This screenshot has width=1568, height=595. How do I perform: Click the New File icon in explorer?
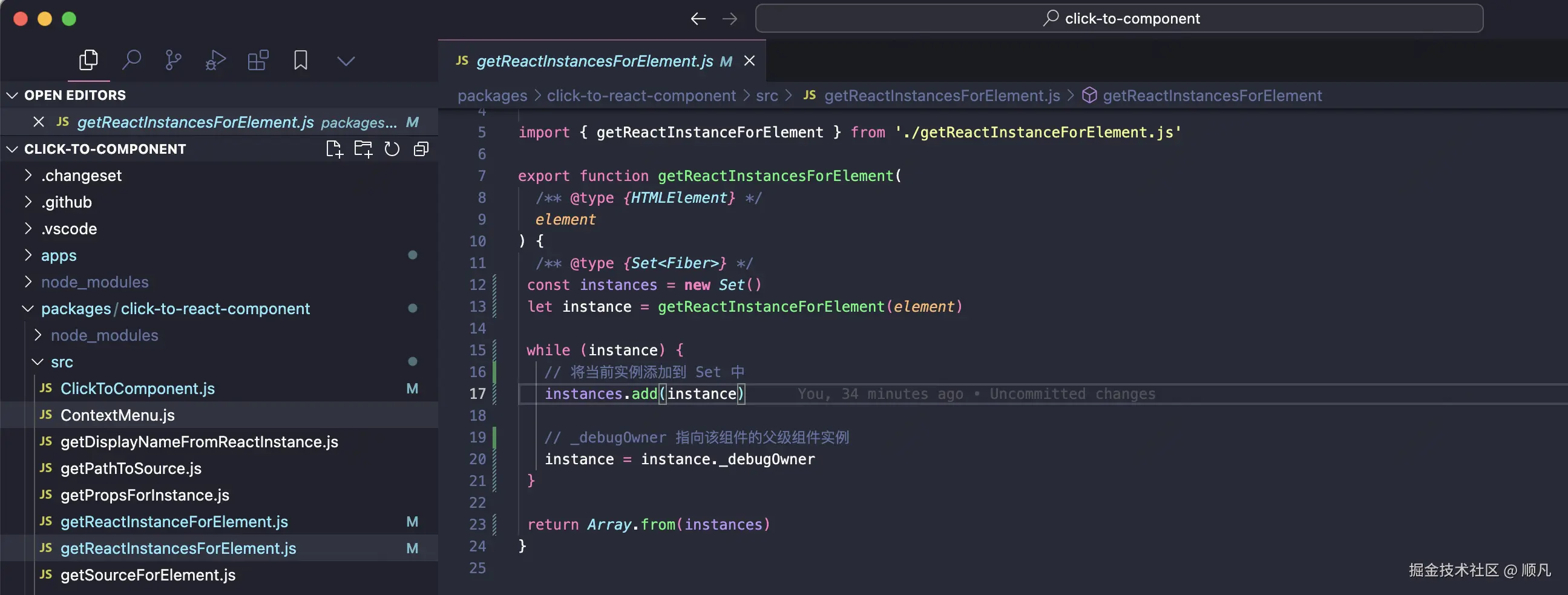tap(334, 150)
